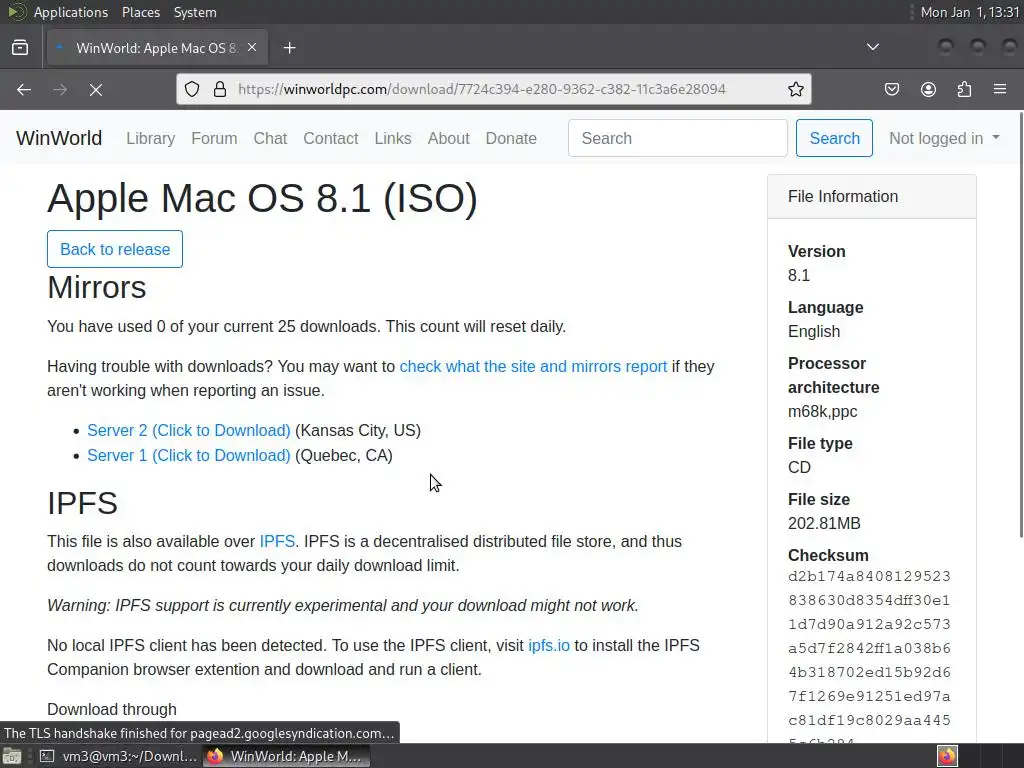Focus the site Search text field
The image size is (1024, 768).
click(678, 138)
